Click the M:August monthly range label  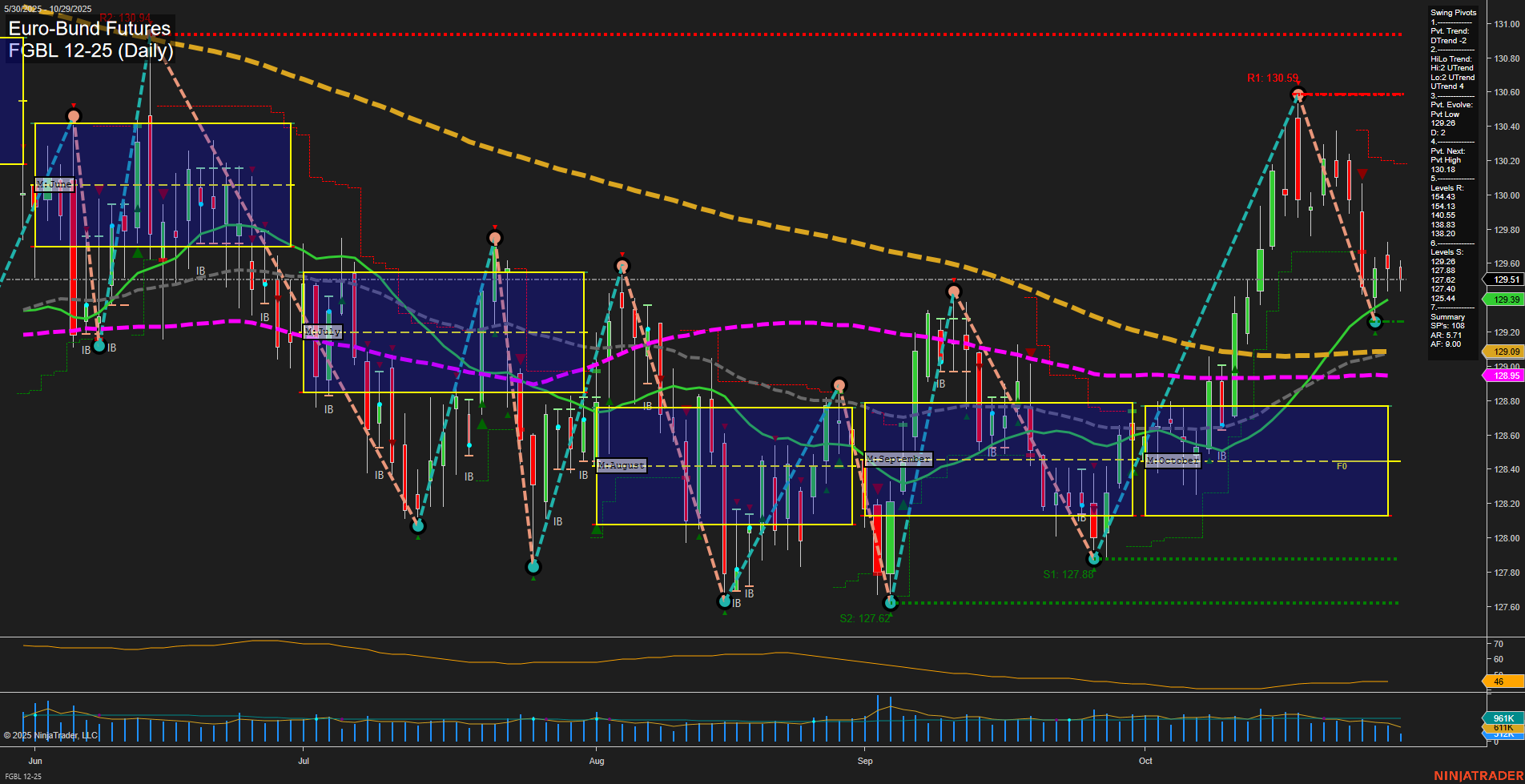click(621, 464)
